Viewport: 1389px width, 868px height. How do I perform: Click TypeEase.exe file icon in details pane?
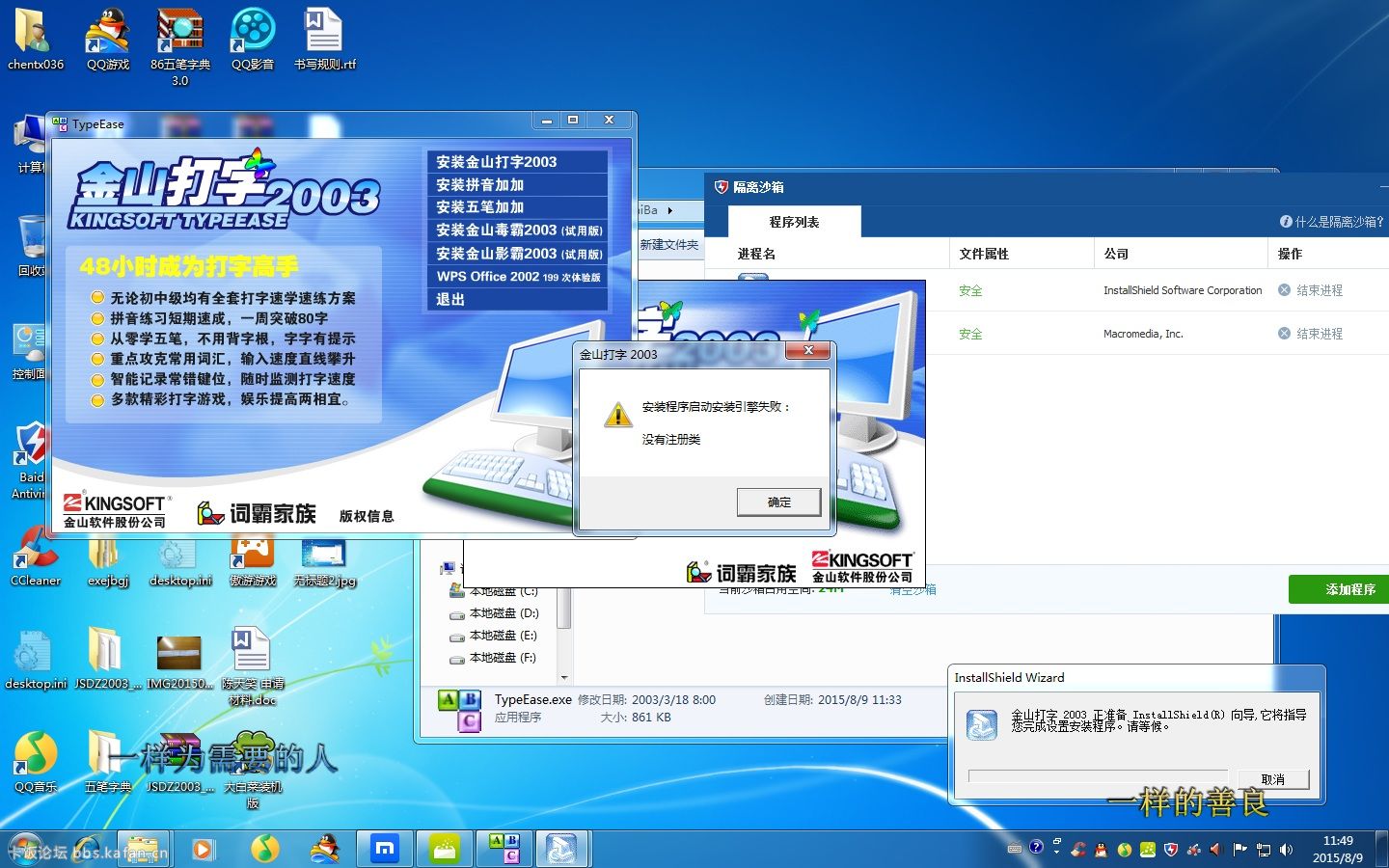(x=459, y=710)
